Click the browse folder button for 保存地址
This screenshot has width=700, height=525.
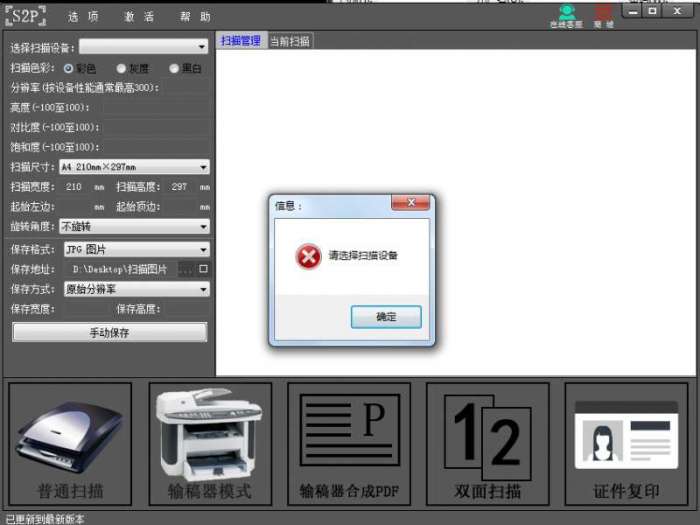click(186, 269)
